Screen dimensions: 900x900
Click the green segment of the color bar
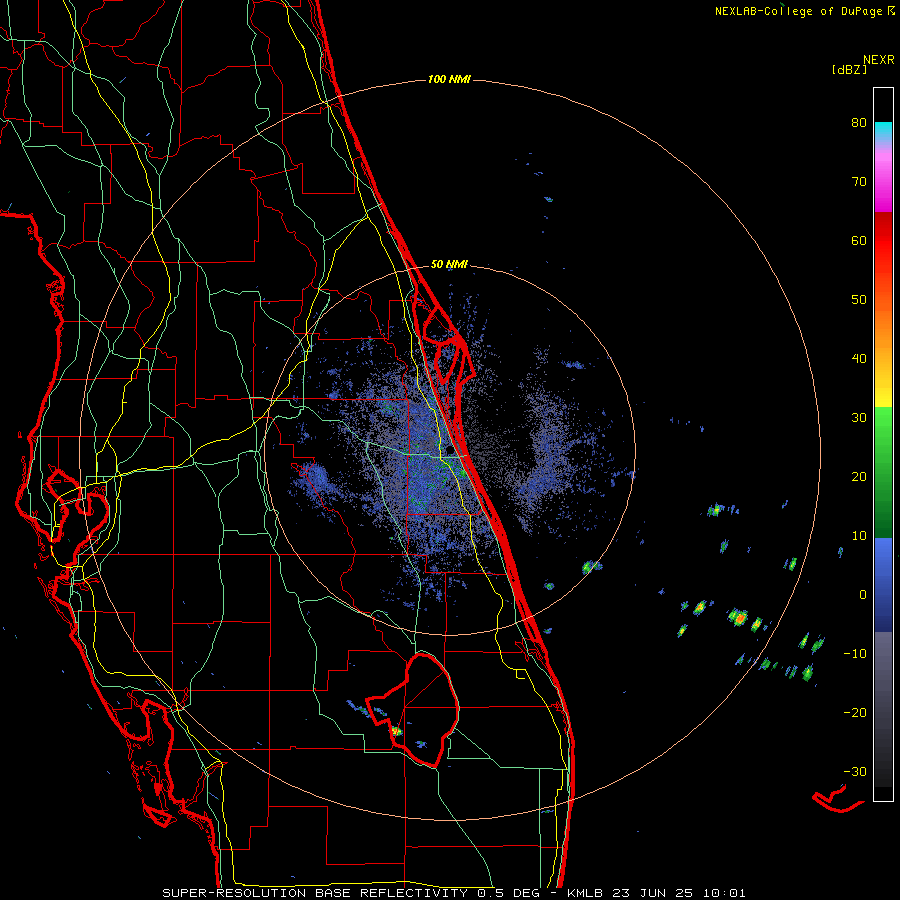click(x=883, y=472)
